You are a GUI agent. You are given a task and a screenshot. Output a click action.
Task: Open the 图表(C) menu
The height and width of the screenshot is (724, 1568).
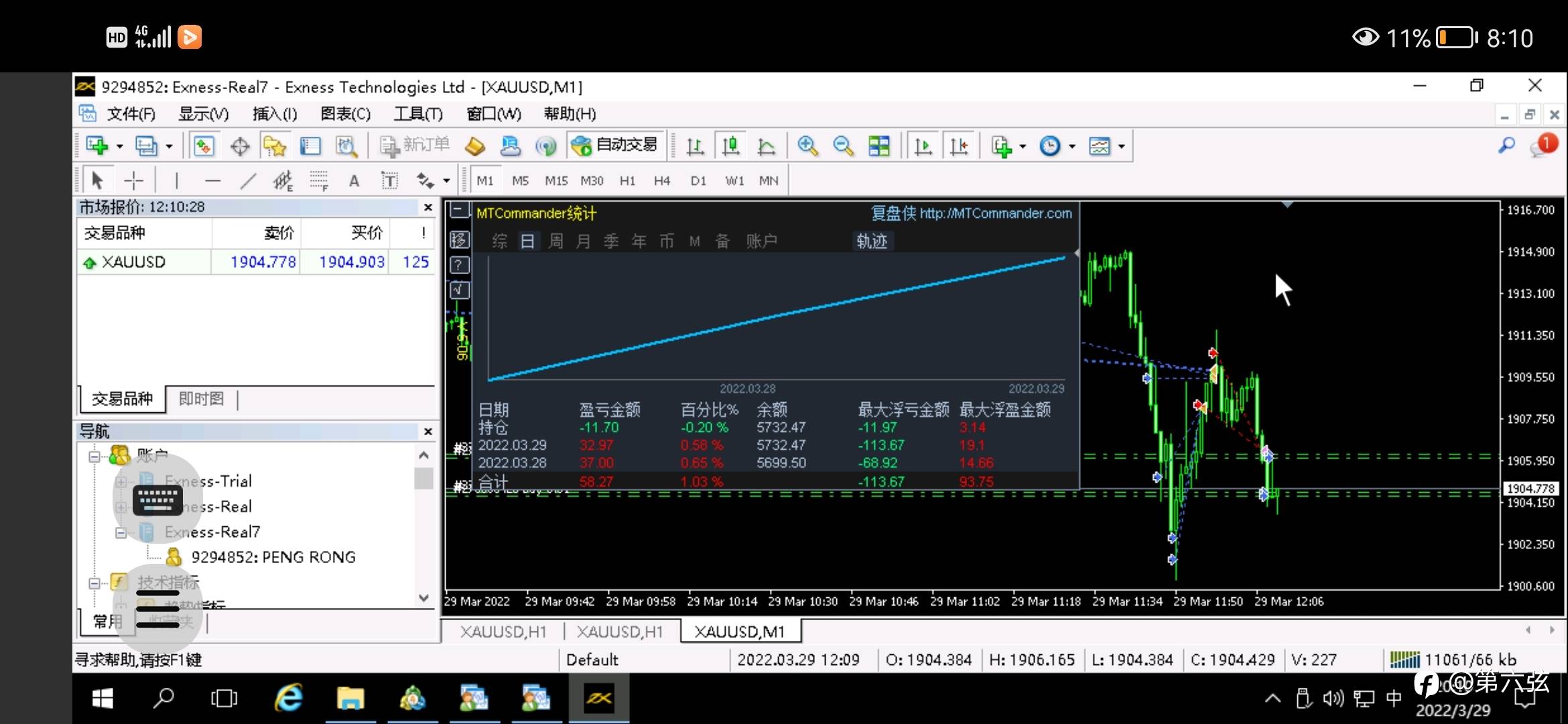345,114
